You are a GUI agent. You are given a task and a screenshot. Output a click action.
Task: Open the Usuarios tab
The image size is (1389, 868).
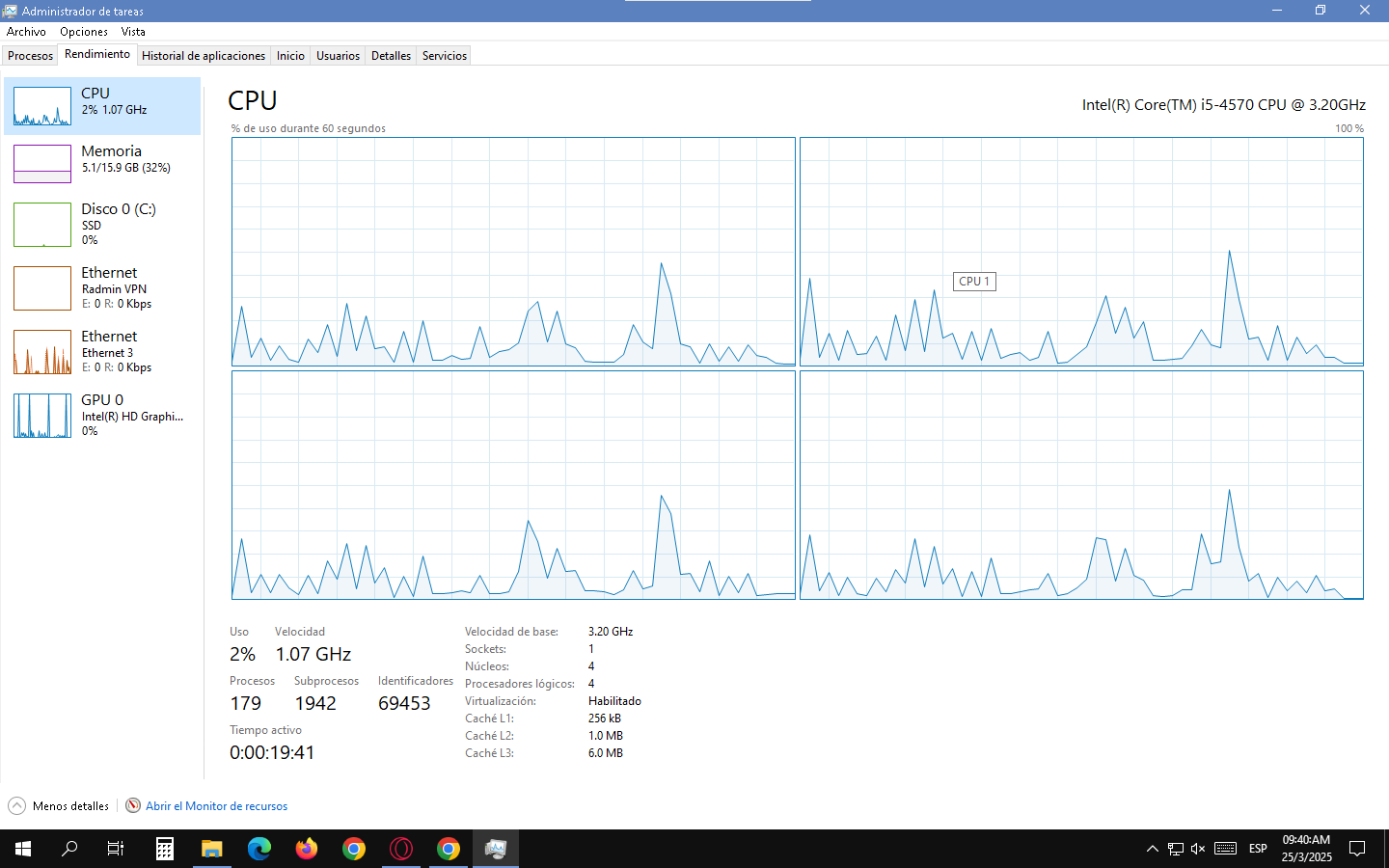tap(338, 55)
